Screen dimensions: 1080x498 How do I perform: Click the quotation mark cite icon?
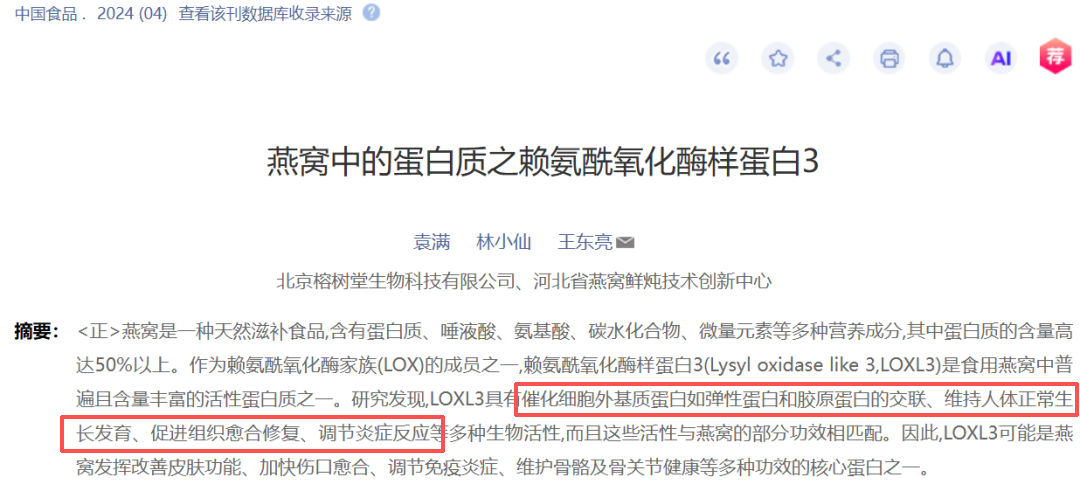[722, 59]
